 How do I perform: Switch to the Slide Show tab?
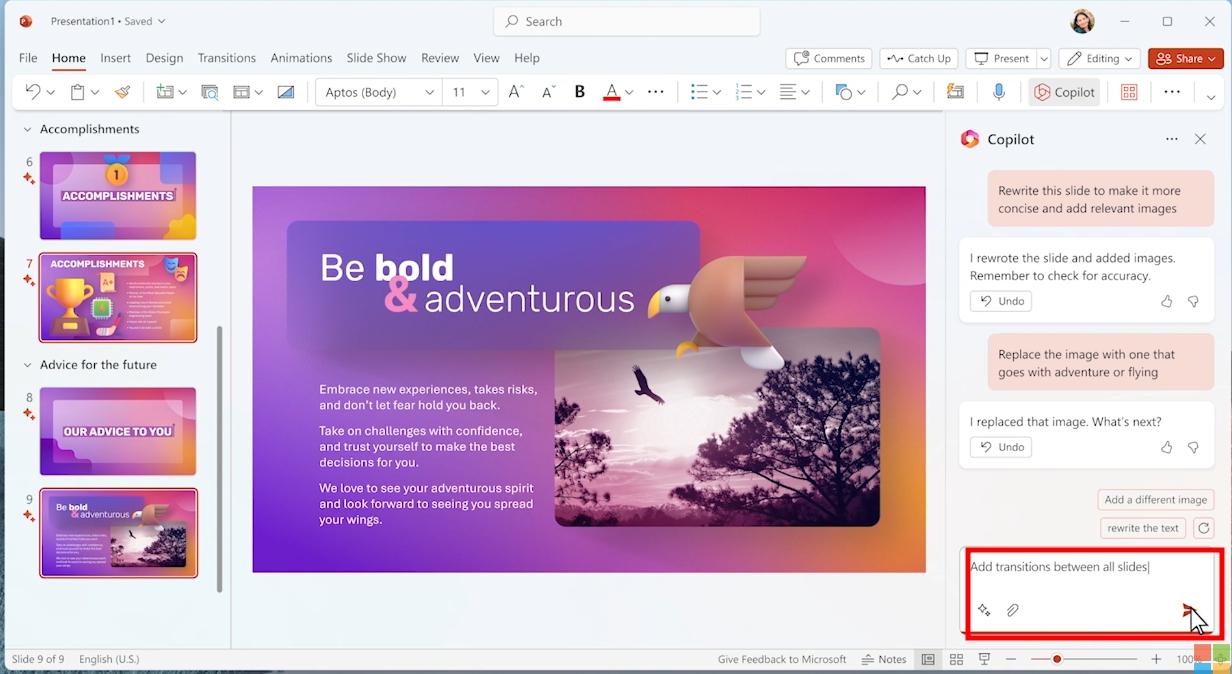coord(376,58)
